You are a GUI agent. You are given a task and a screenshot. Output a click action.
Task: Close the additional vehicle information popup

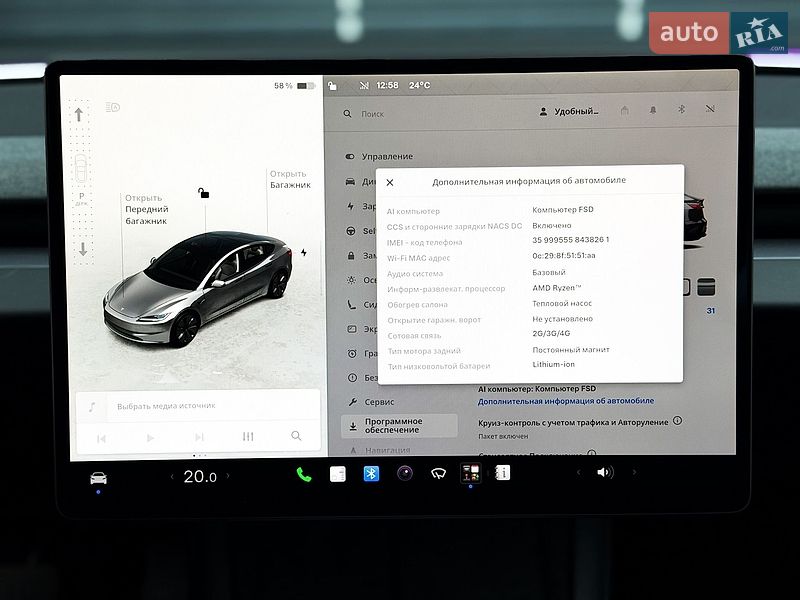click(x=390, y=182)
